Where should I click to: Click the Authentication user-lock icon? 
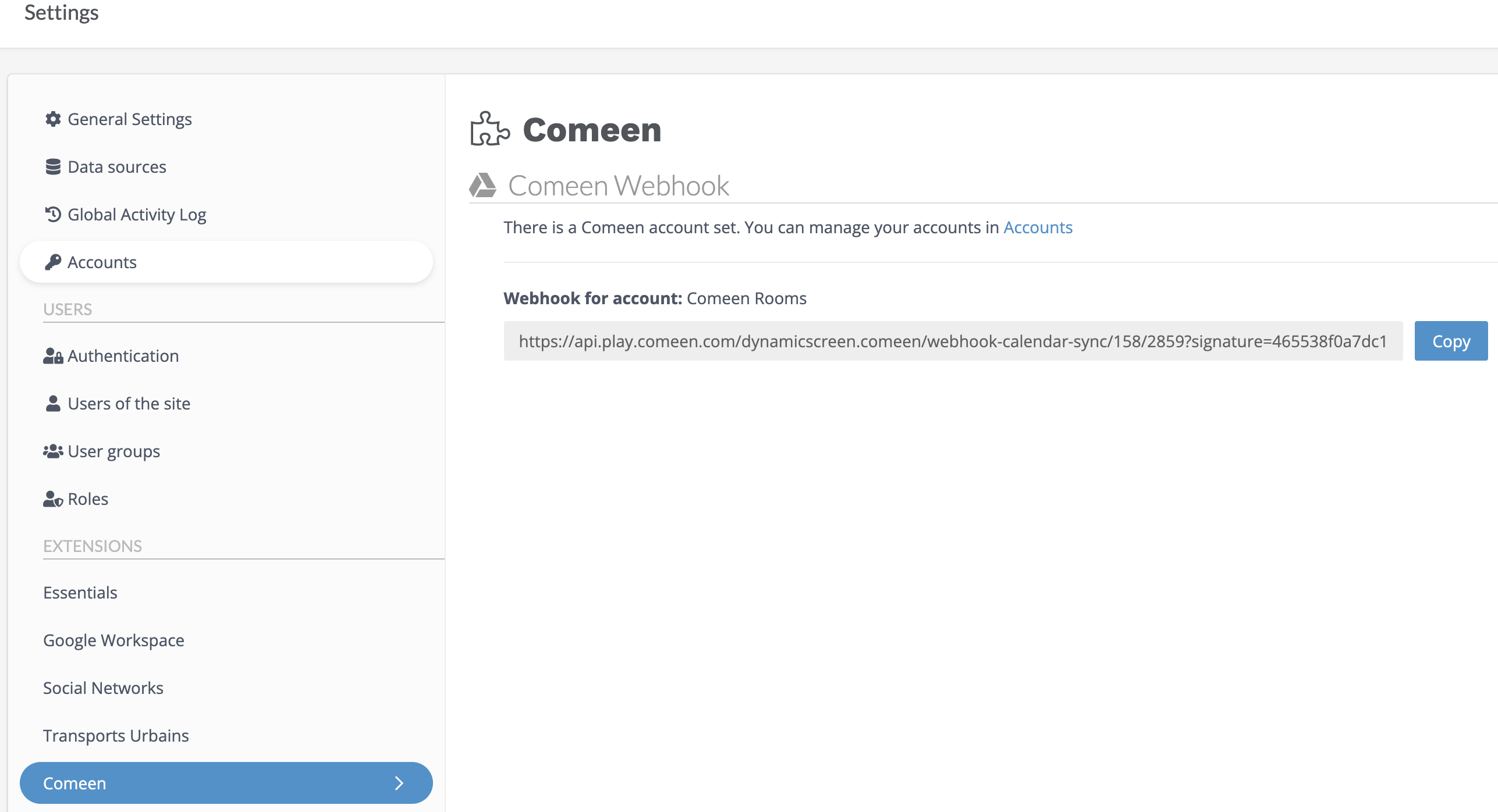pyautogui.click(x=53, y=356)
